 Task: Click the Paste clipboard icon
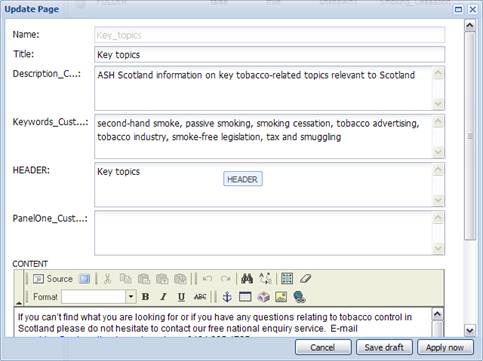tap(144, 279)
